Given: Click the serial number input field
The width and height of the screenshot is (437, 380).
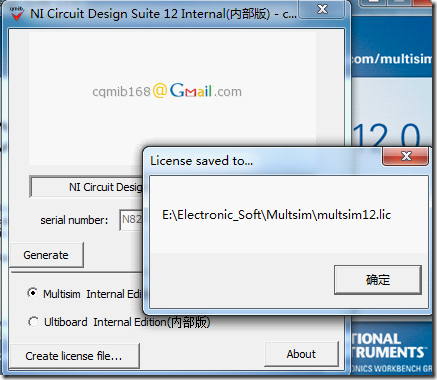Looking at the screenshot, I should (131, 220).
